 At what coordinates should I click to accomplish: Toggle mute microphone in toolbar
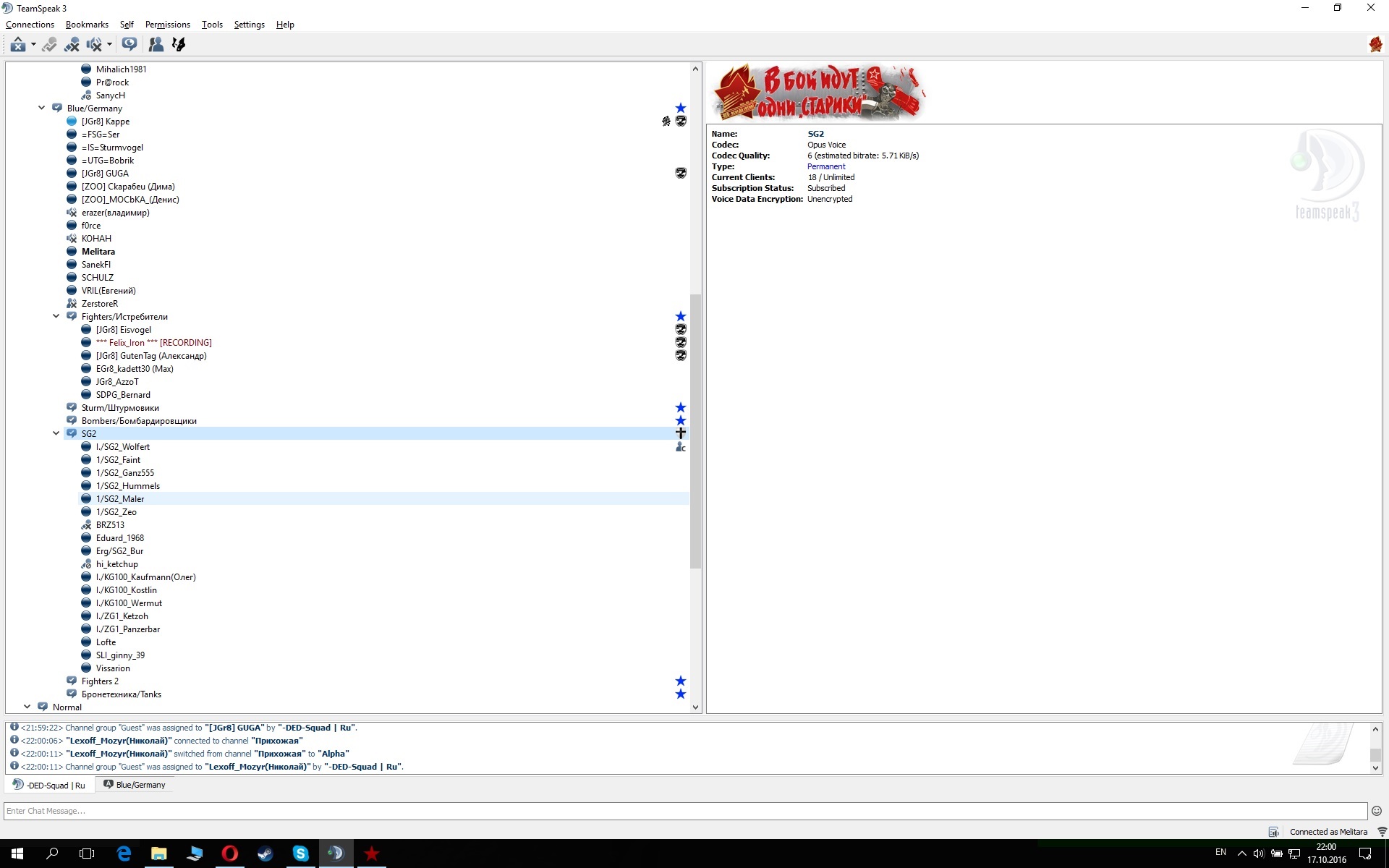(x=72, y=45)
